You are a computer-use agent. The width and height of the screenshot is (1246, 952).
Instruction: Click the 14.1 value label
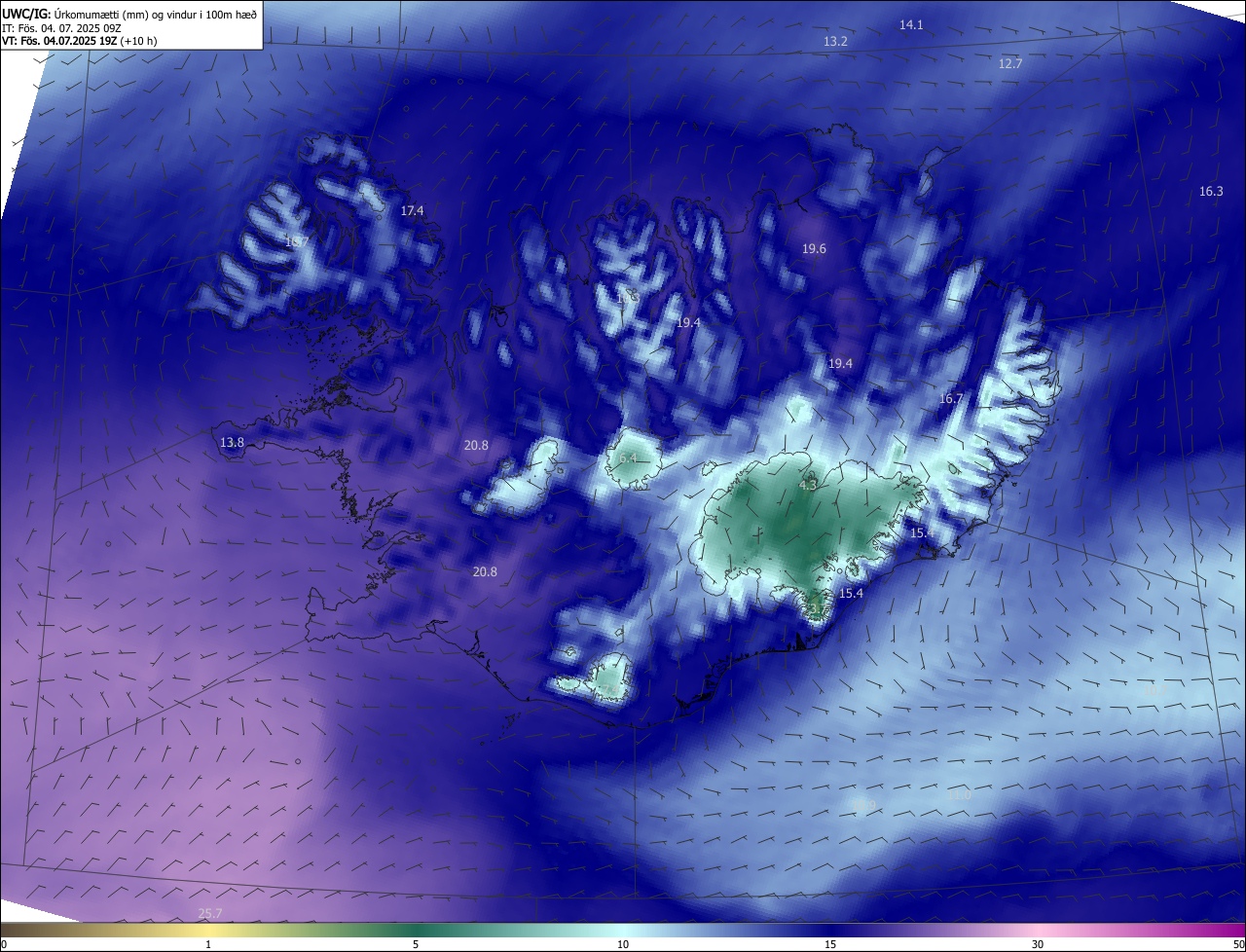(911, 25)
